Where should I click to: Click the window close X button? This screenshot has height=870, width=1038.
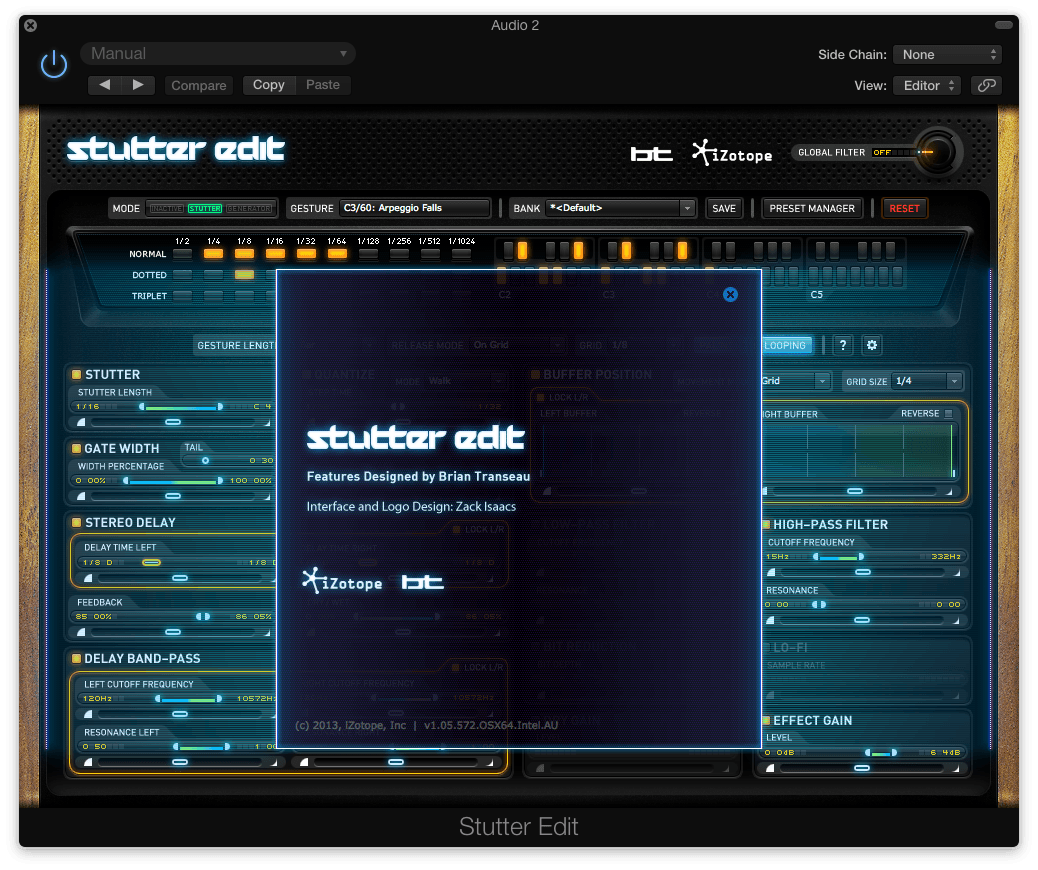pyautogui.click(x=30, y=25)
